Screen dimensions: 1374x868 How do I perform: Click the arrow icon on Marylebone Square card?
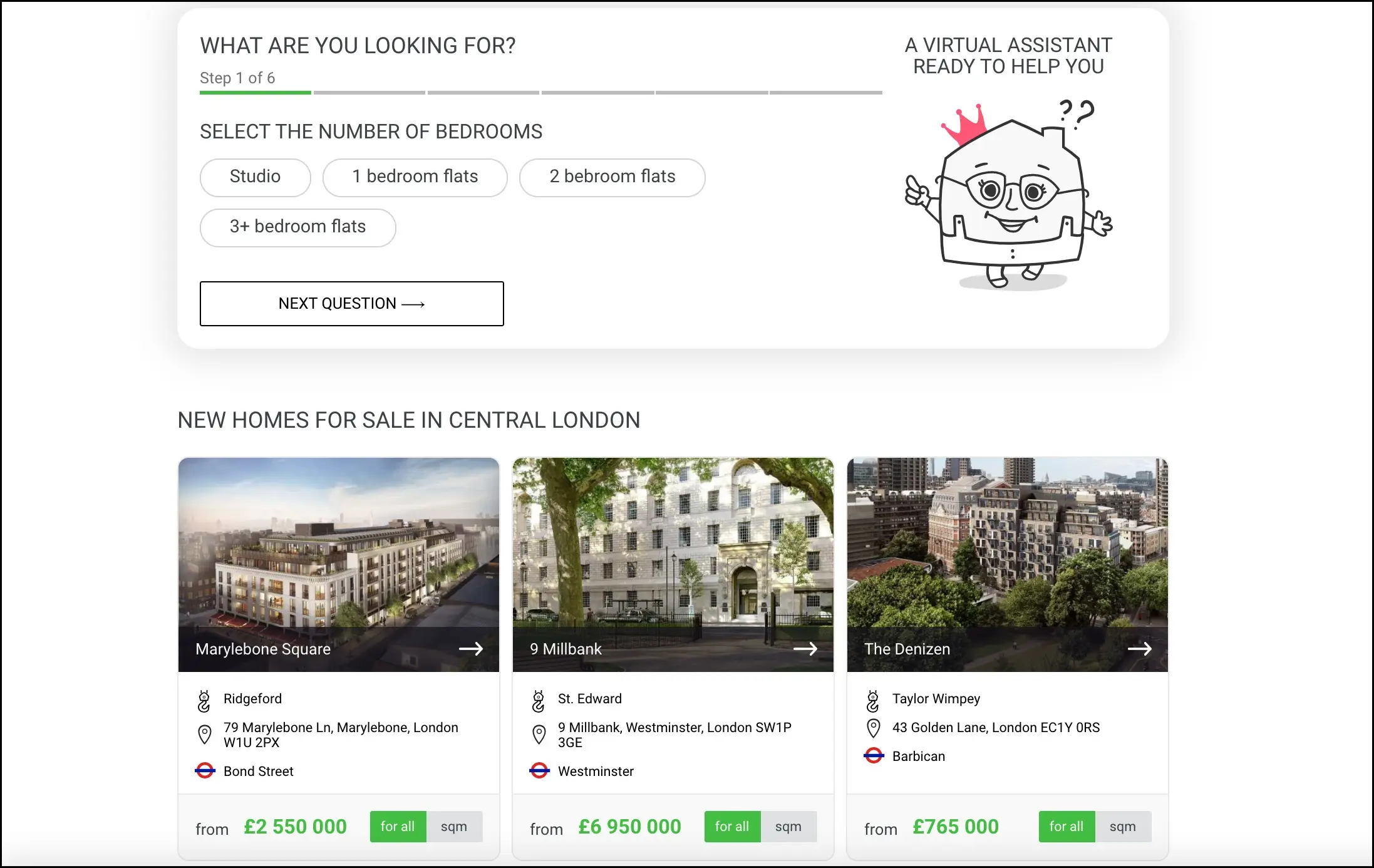tap(471, 649)
